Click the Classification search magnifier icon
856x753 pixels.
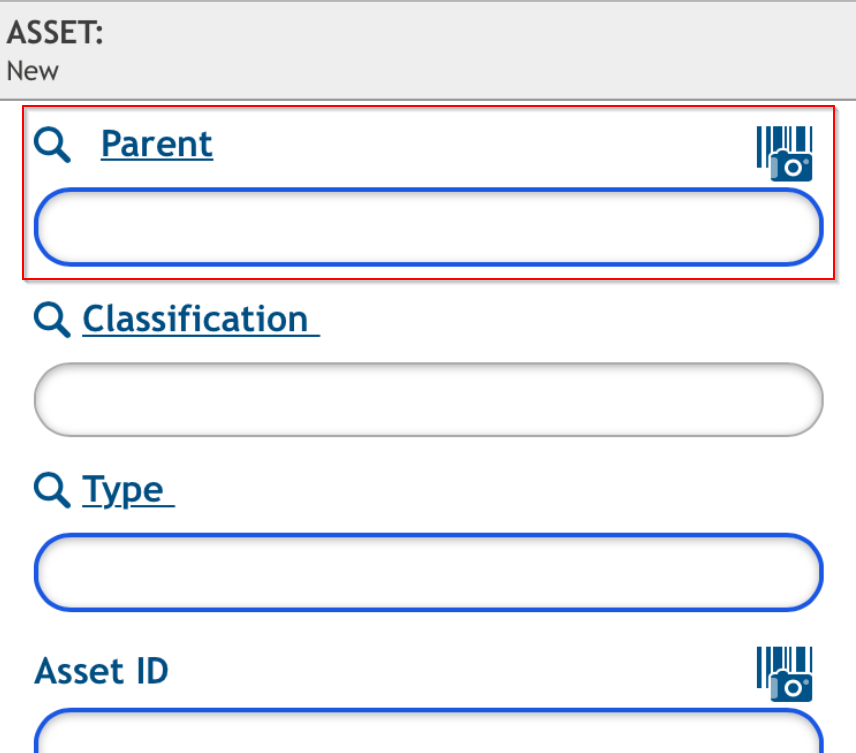52,320
